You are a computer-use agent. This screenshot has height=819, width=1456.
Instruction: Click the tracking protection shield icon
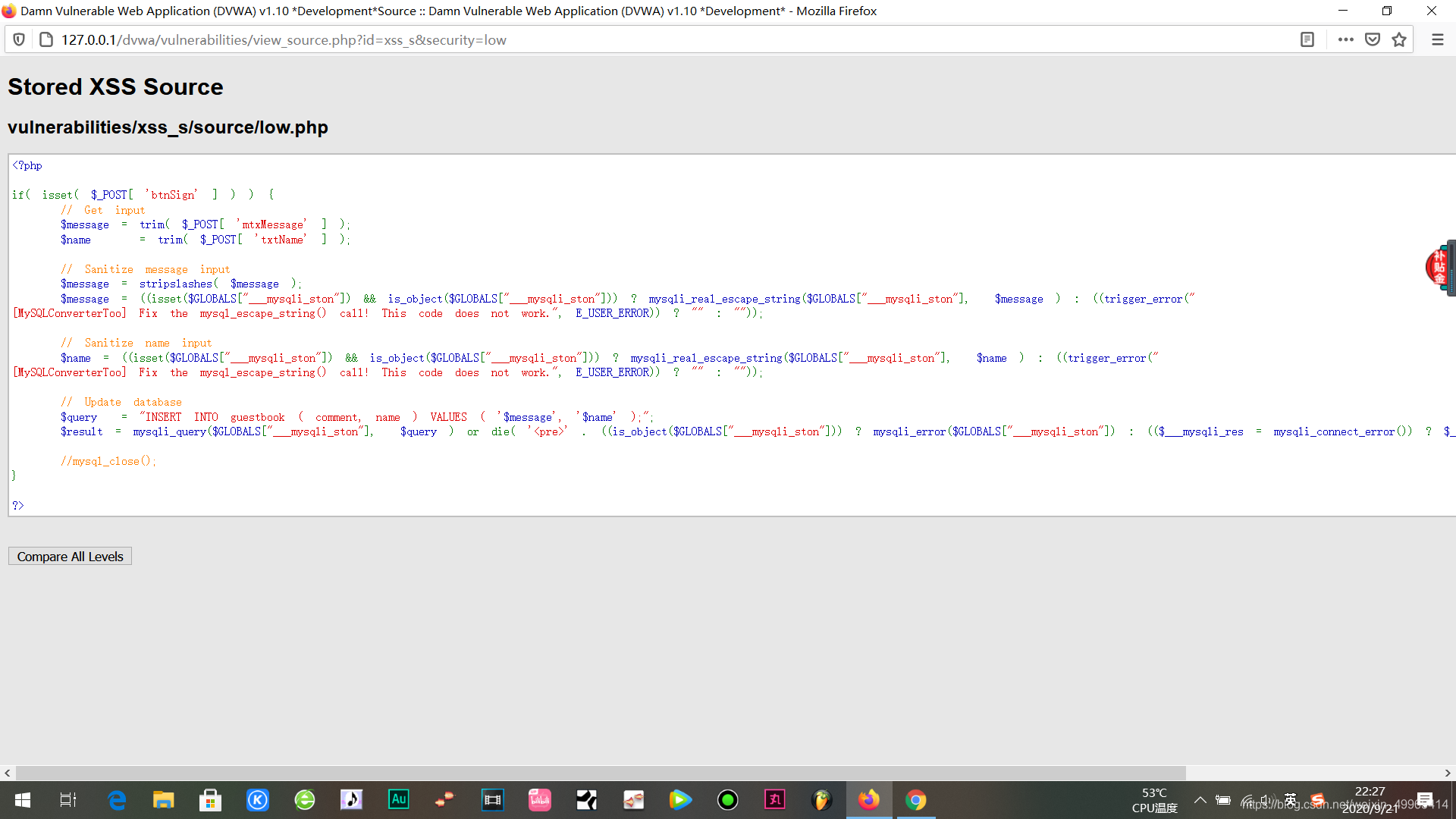20,39
